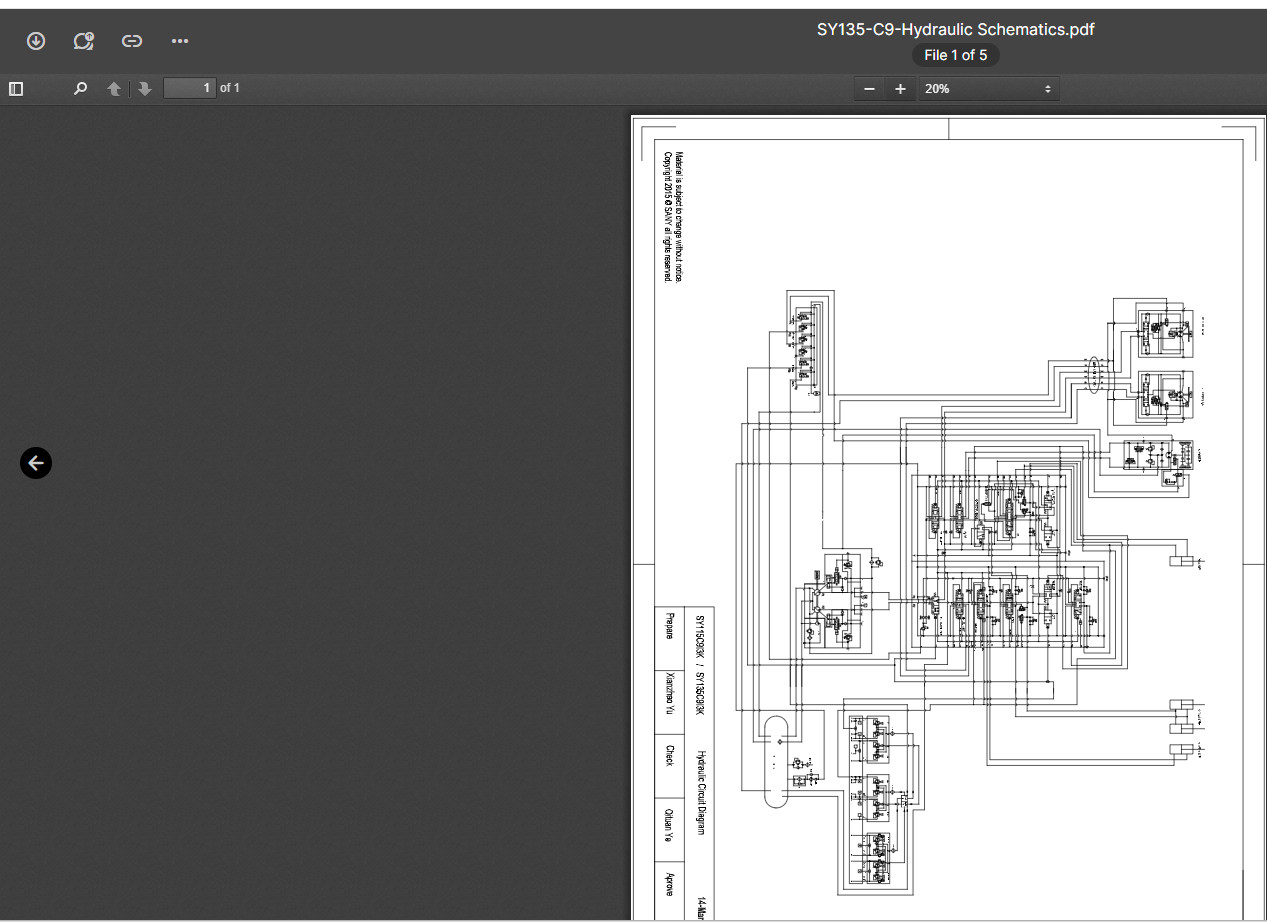This screenshot has width=1267, height=922.
Task: Edit the page number field
Action: point(190,88)
